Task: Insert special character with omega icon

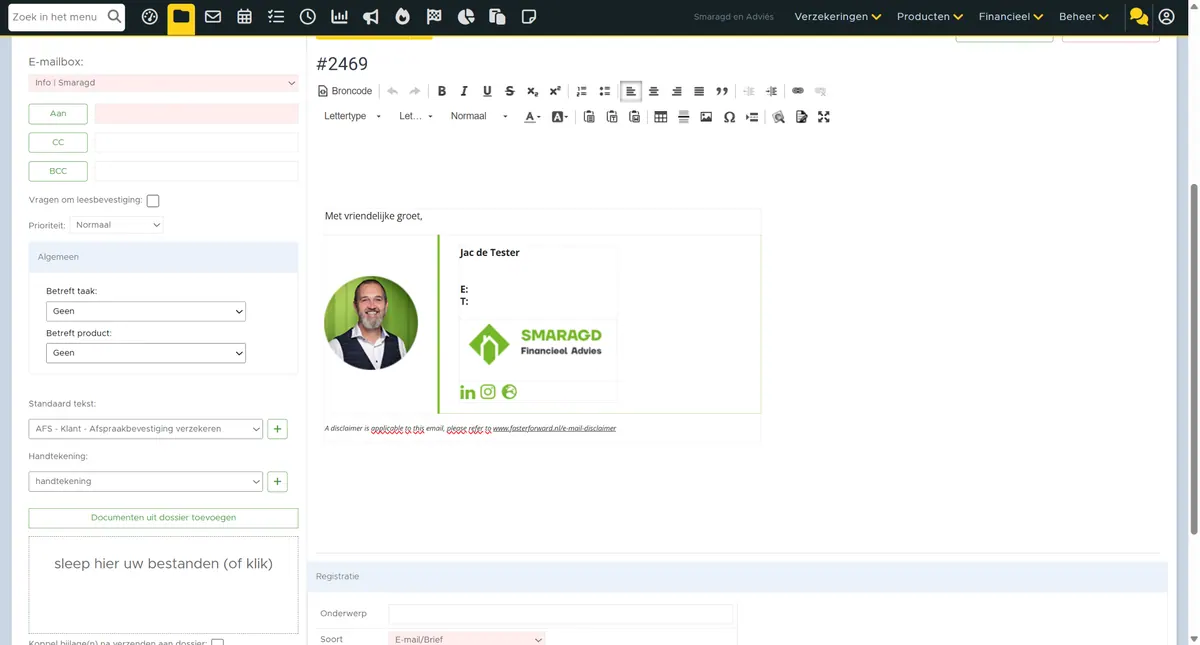Action: pos(729,117)
